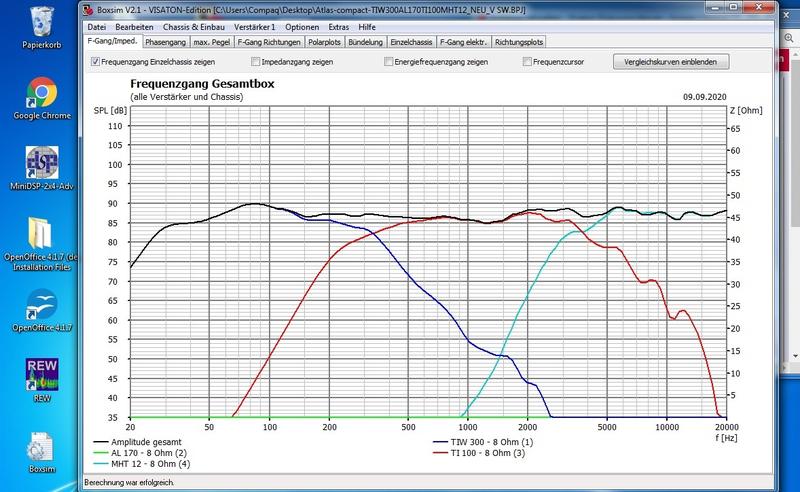
Task: Open the OpenOffice installation files folder
Action: 41,236
